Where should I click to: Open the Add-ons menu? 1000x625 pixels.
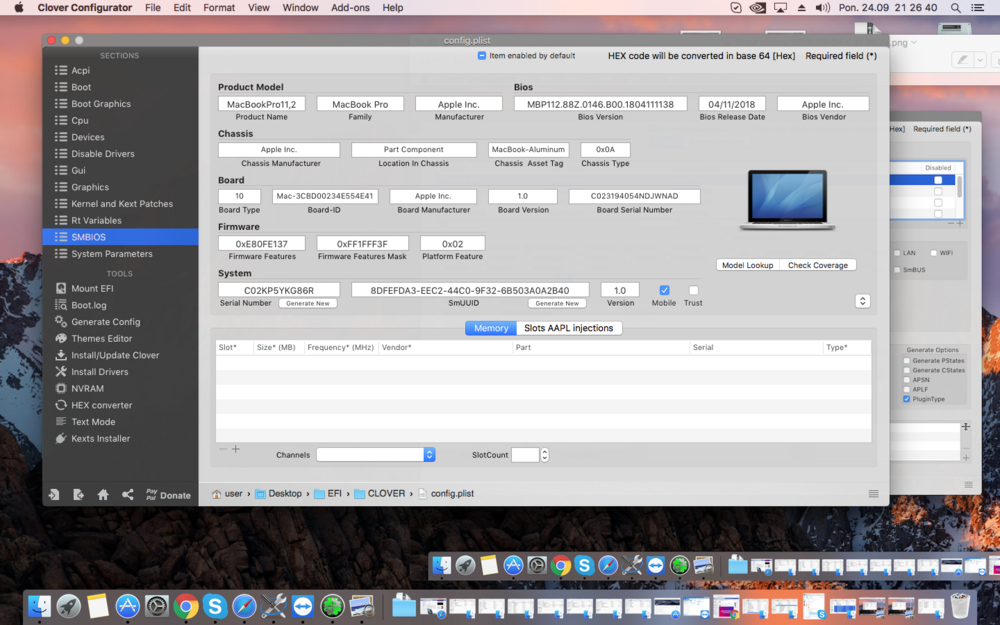350,8
